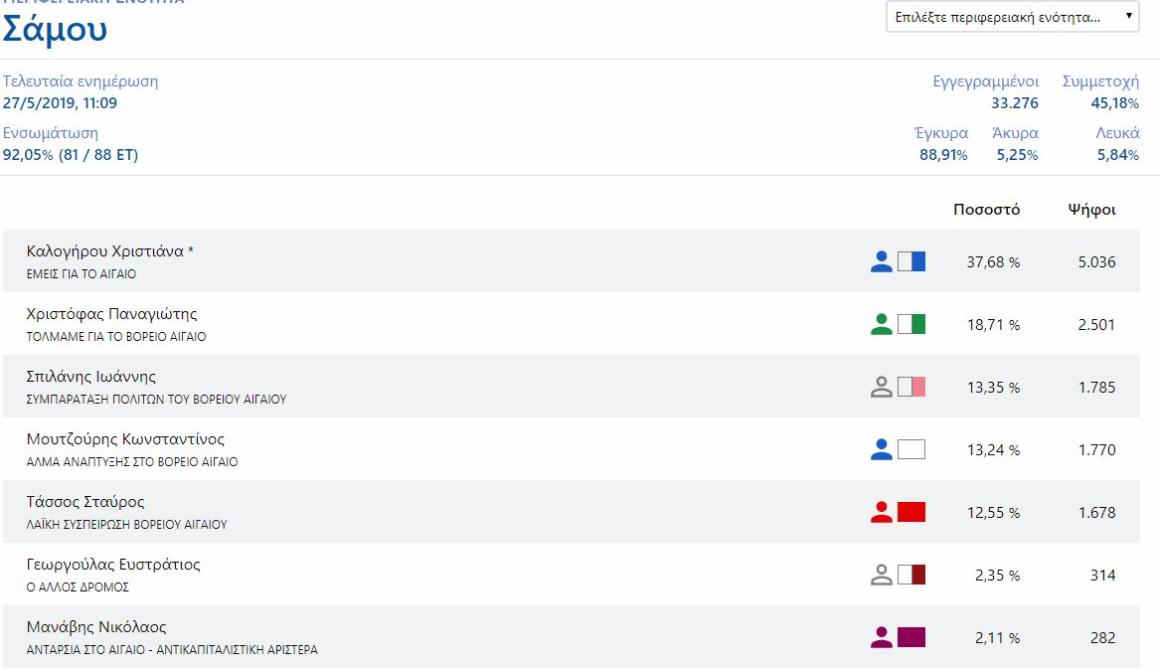Image resolution: width=1160 pixels, height=670 pixels.
Task: Click the purple color swatch for Μανάβης Νικόλαος
Action: point(911,637)
